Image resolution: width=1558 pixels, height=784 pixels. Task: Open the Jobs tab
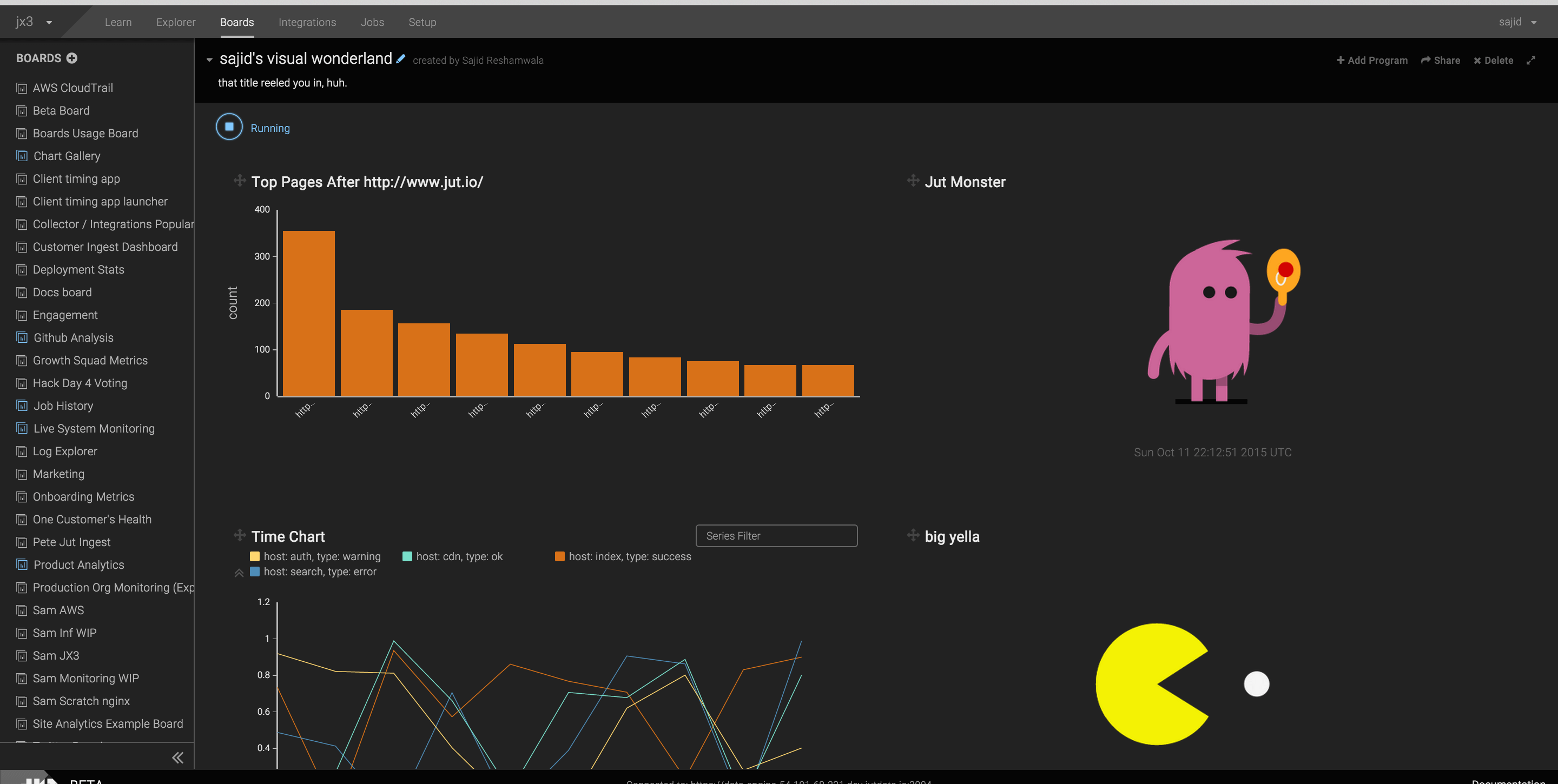pyautogui.click(x=373, y=22)
